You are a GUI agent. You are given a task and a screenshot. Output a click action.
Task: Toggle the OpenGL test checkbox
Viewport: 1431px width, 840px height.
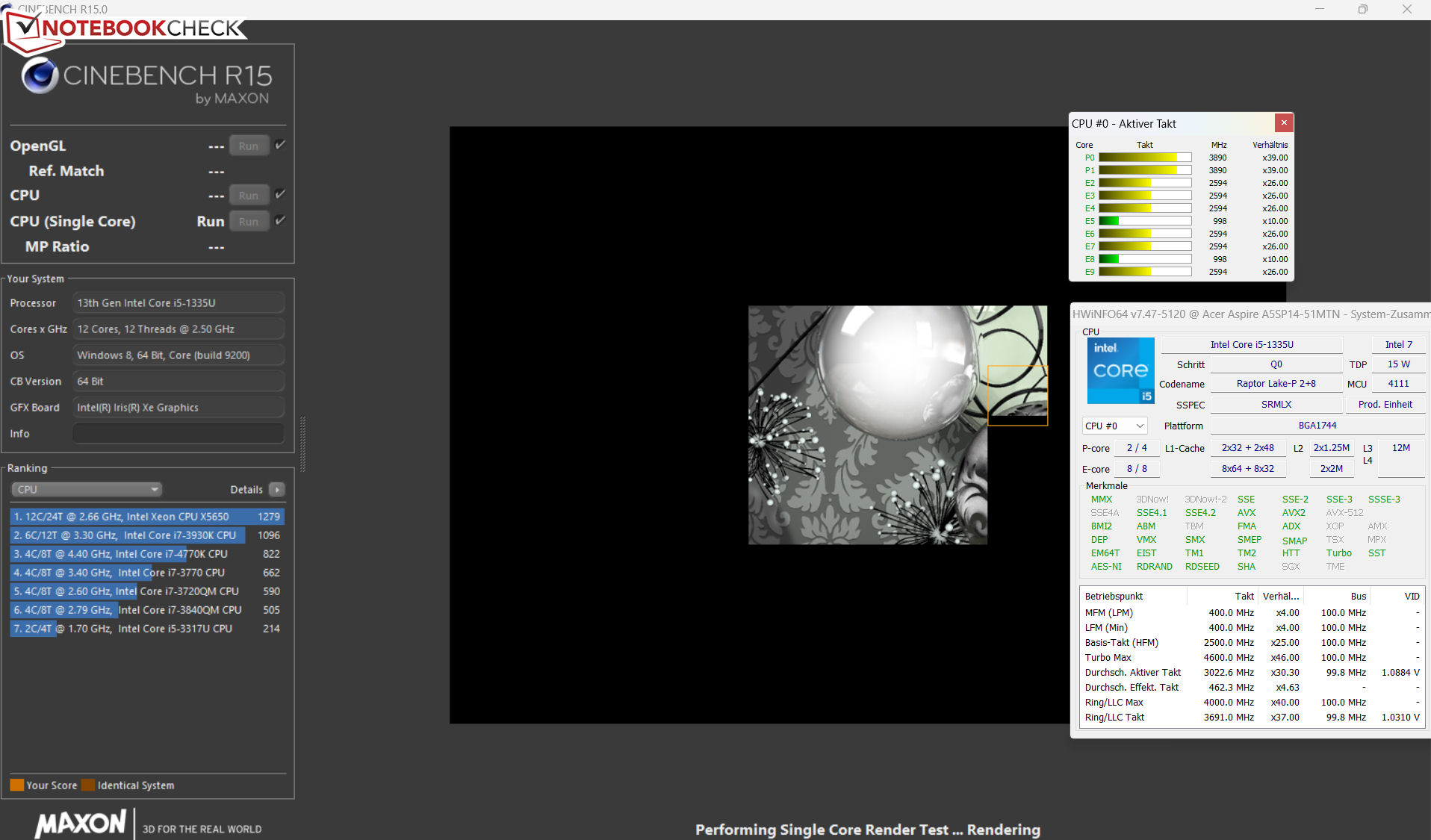click(x=280, y=145)
